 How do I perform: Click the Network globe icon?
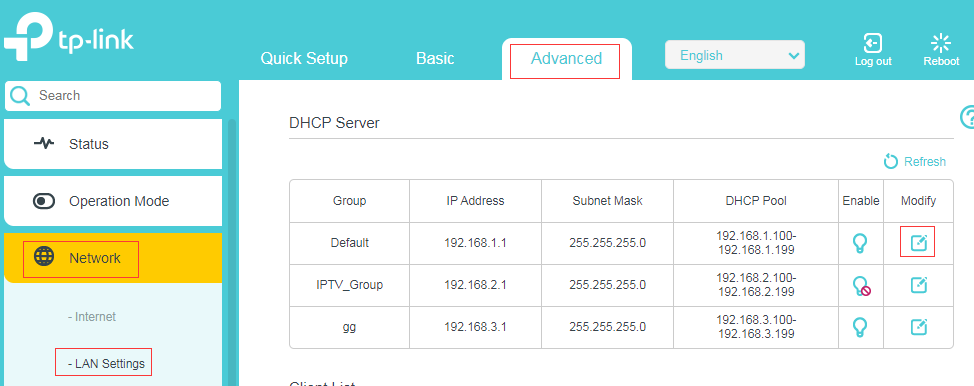point(43,257)
